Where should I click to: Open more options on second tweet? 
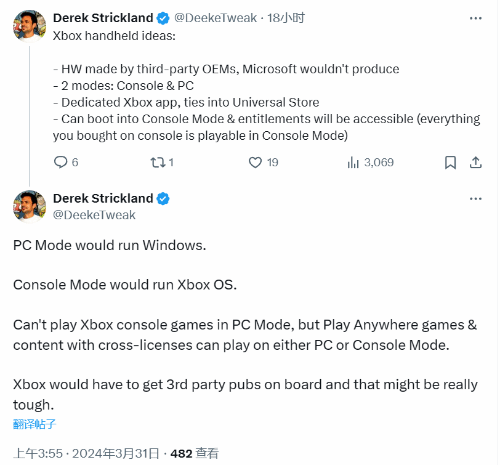click(476, 199)
